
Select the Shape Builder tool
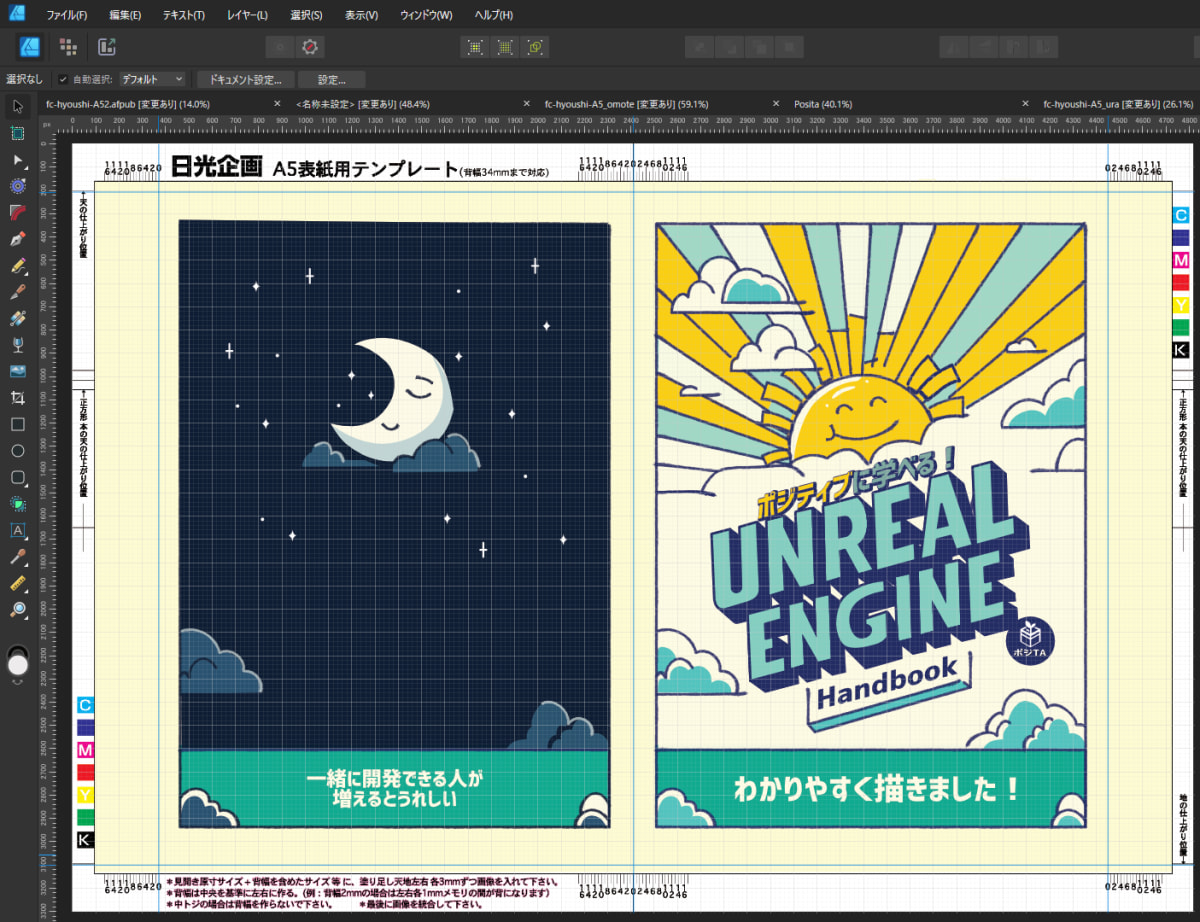17,503
